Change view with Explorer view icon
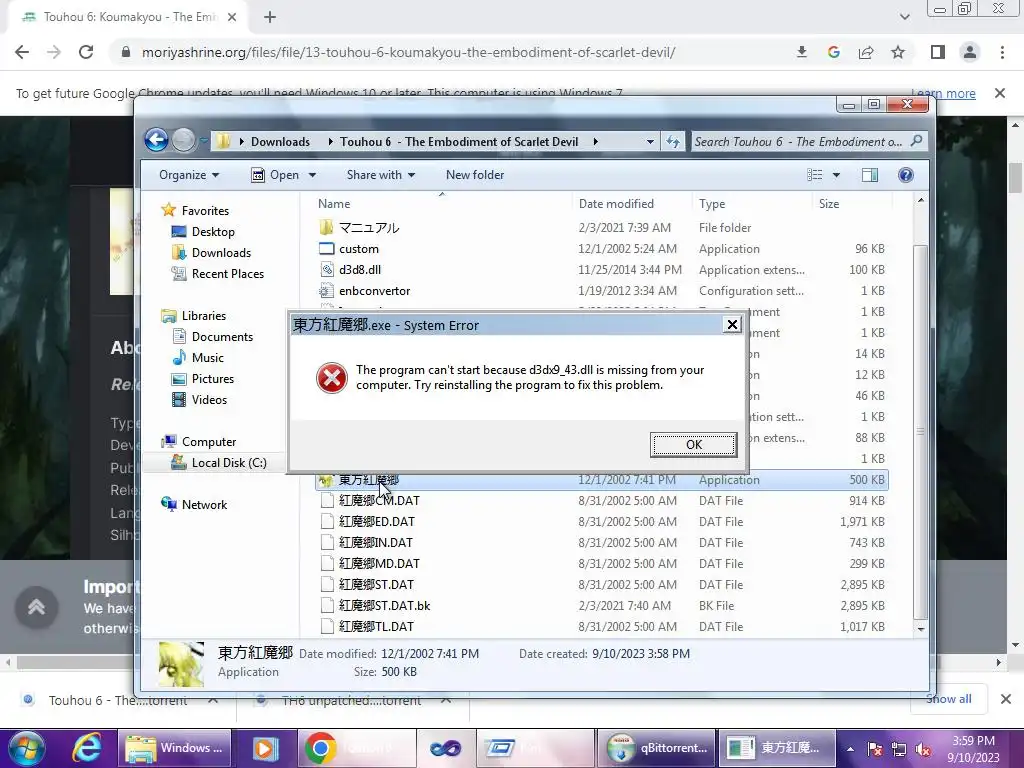The height and width of the screenshot is (768, 1024). [x=814, y=175]
